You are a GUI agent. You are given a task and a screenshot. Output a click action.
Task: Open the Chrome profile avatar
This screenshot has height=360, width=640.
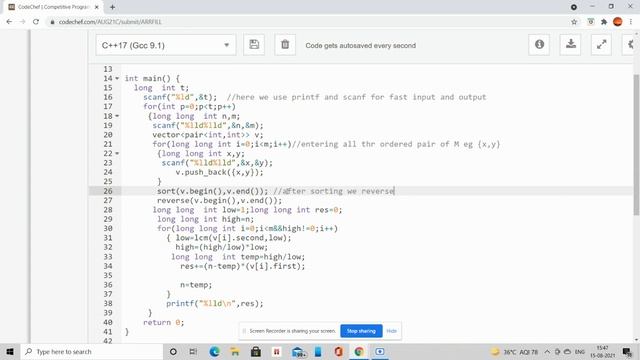[x=618, y=22]
